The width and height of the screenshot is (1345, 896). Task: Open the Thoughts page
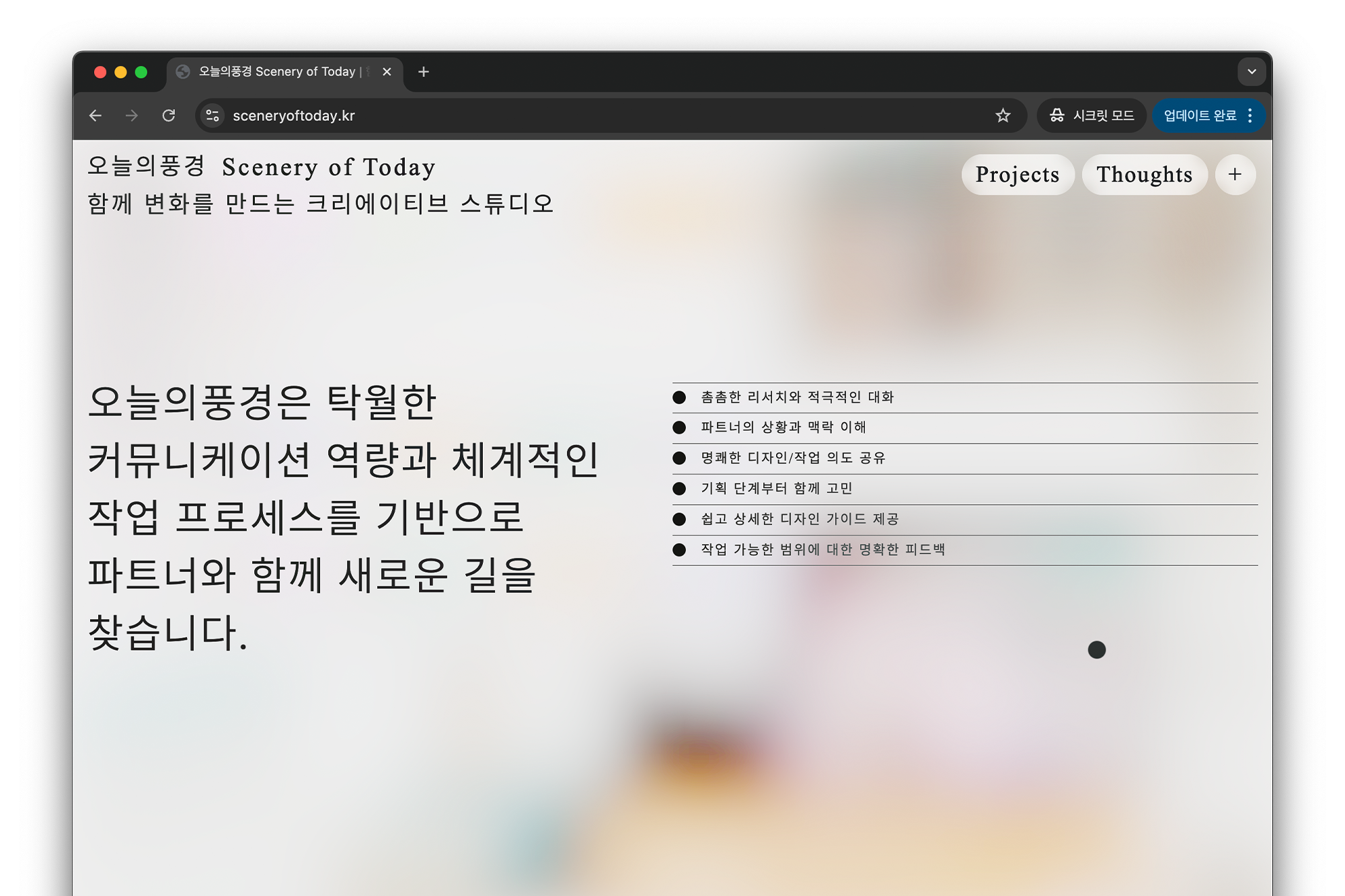click(x=1144, y=175)
